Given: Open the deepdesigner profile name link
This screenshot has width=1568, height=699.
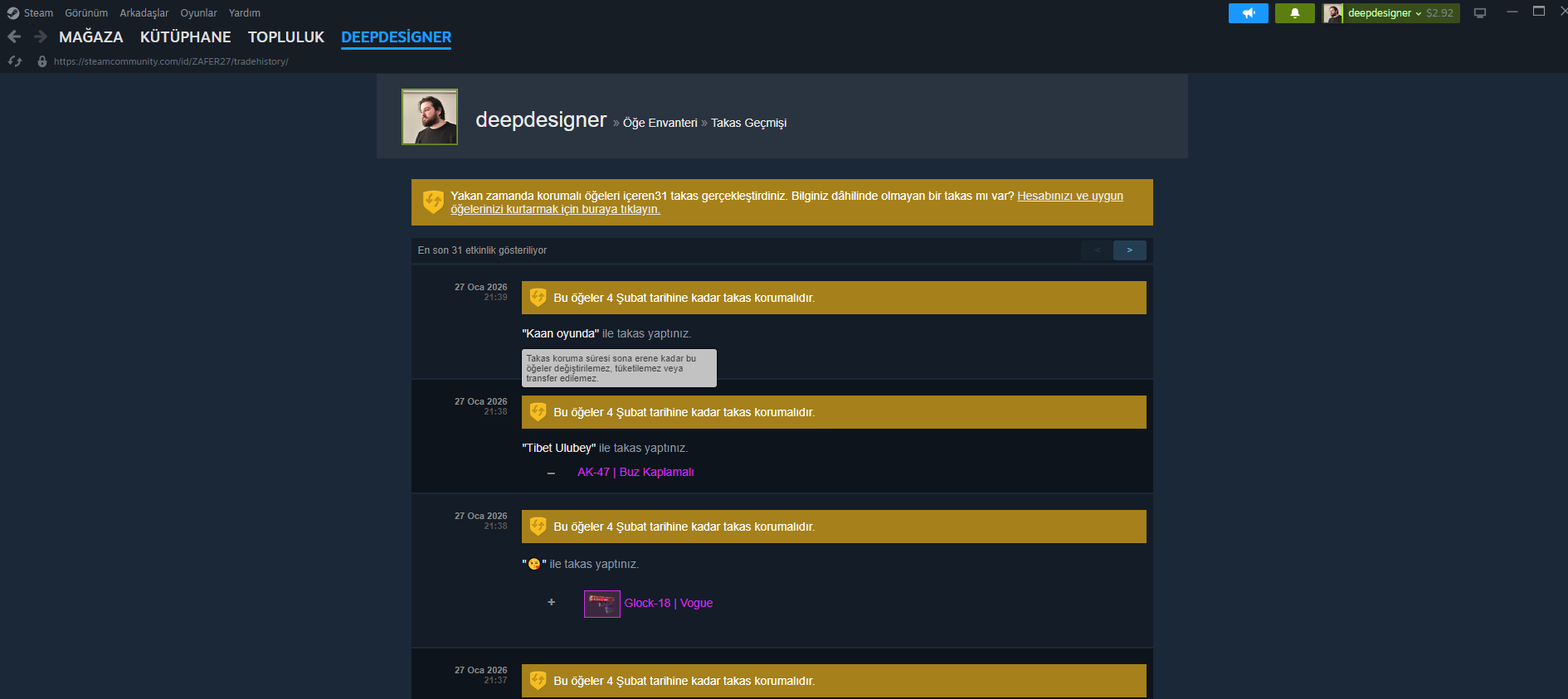Looking at the screenshot, I should (541, 119).
